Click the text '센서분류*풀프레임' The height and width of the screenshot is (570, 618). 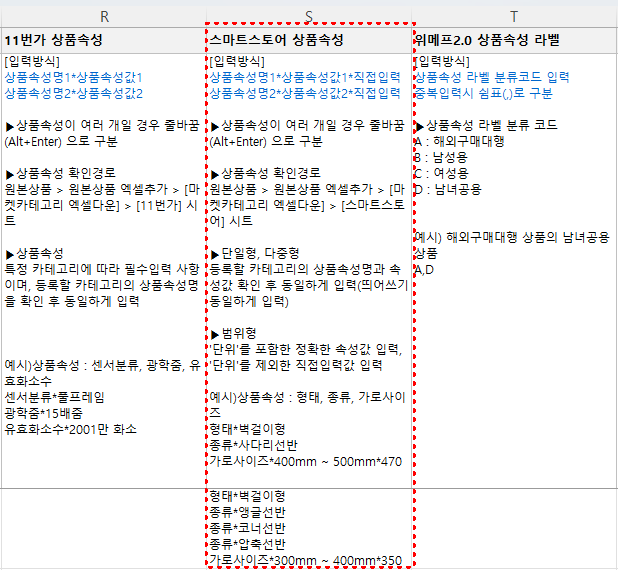pos(54,397)
